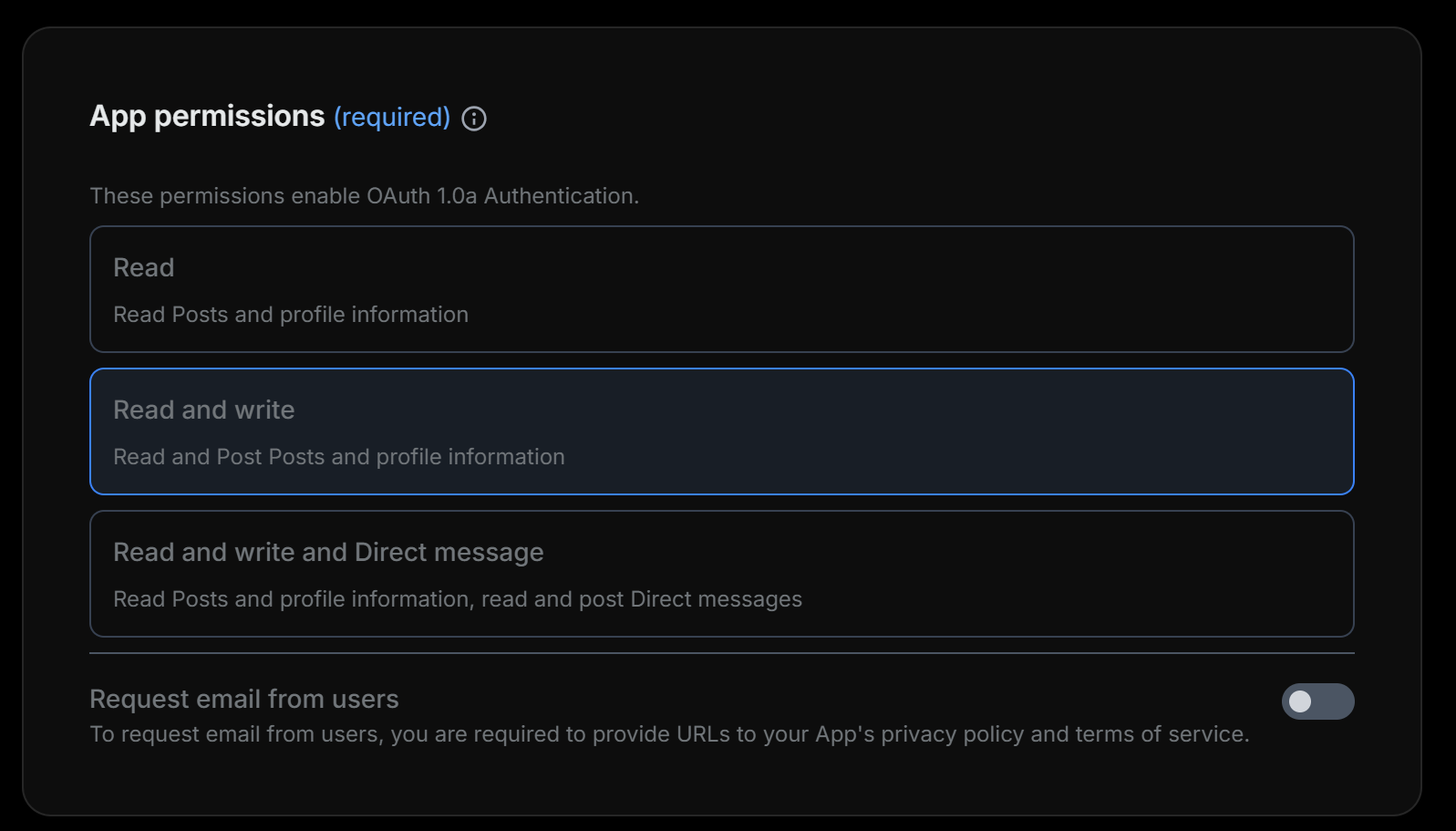Select the Read permission option
This screenshot has height=831, width=1456.
[720, 289]
